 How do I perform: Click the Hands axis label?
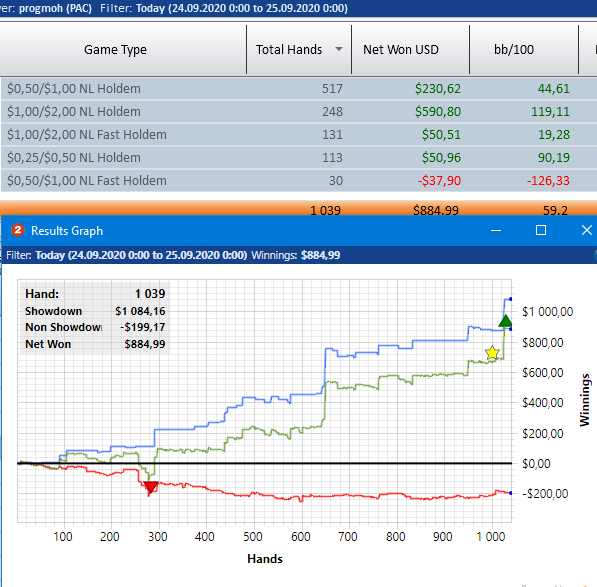pos(265,559)
